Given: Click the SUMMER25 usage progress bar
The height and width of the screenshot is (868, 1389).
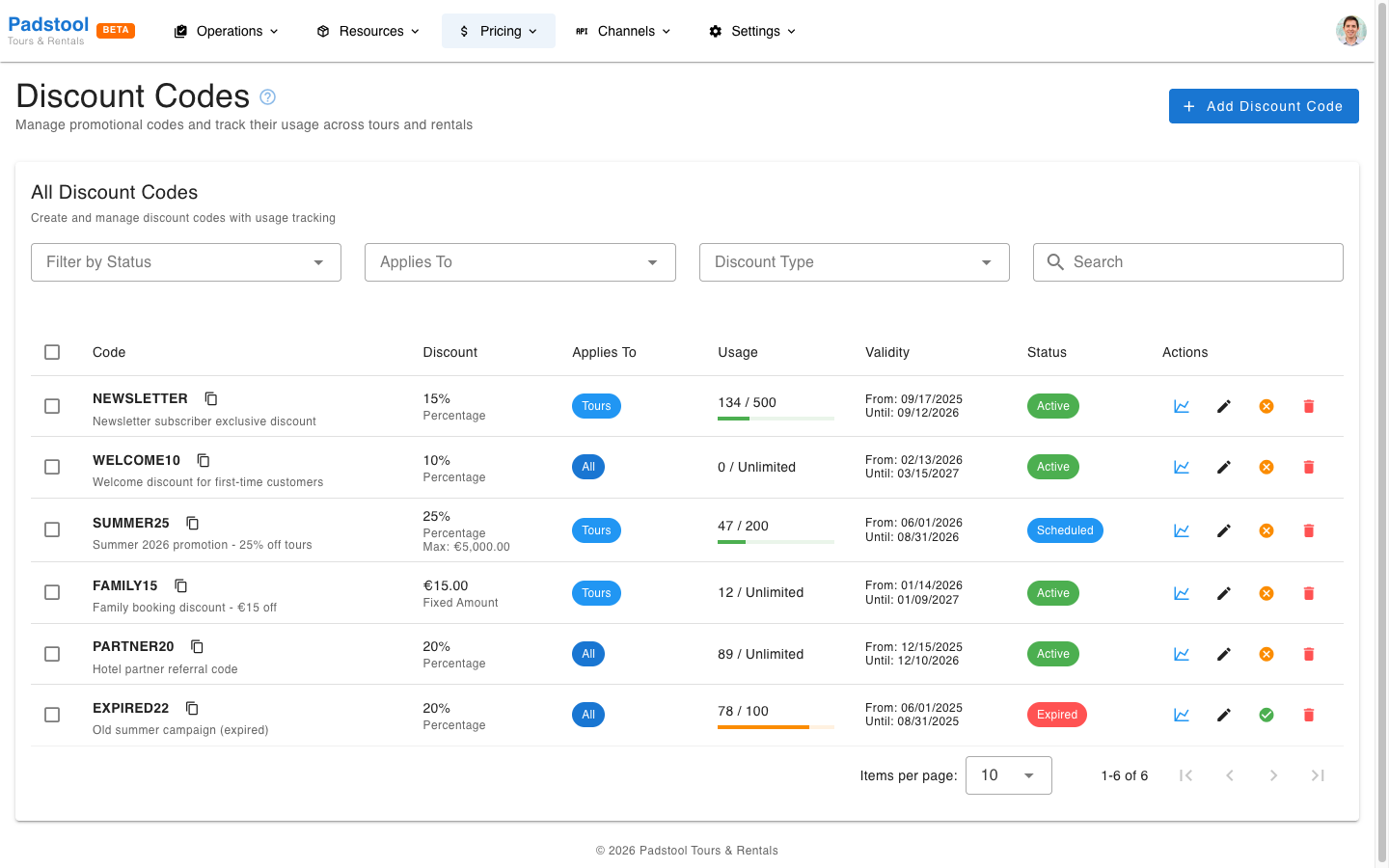Looking at the screenshot, I should 776,542.
